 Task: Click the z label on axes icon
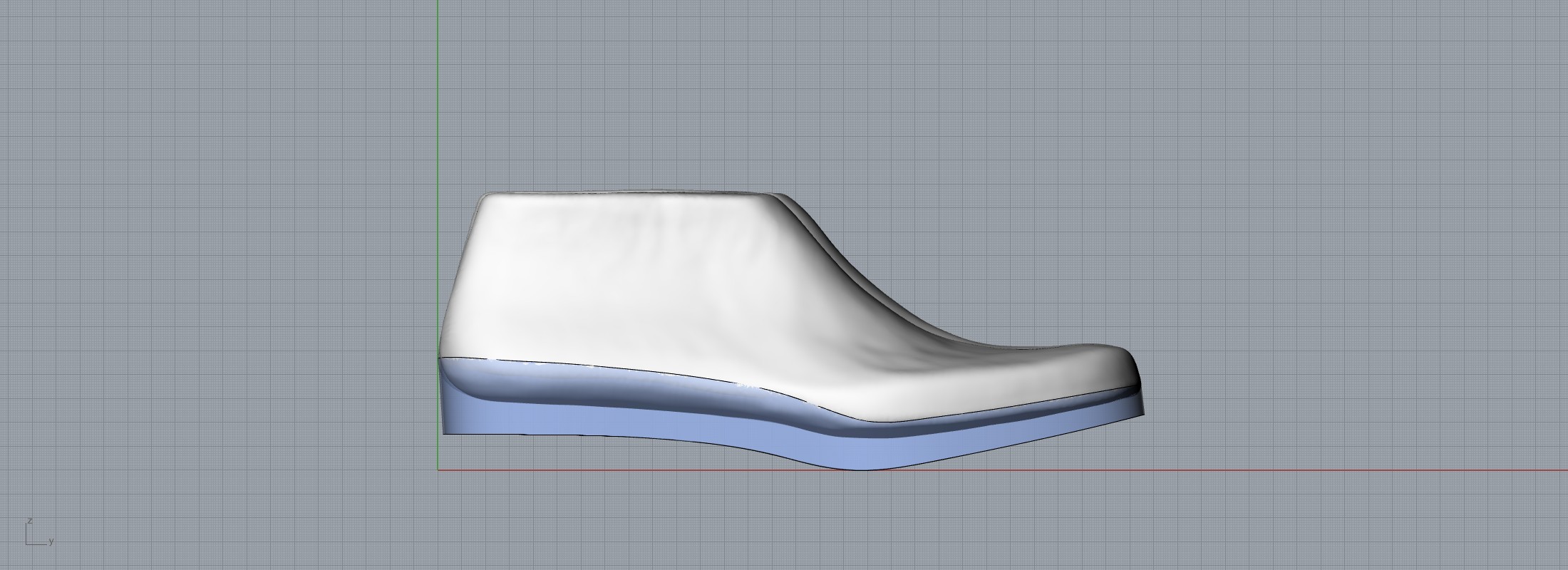pos(29,521)
